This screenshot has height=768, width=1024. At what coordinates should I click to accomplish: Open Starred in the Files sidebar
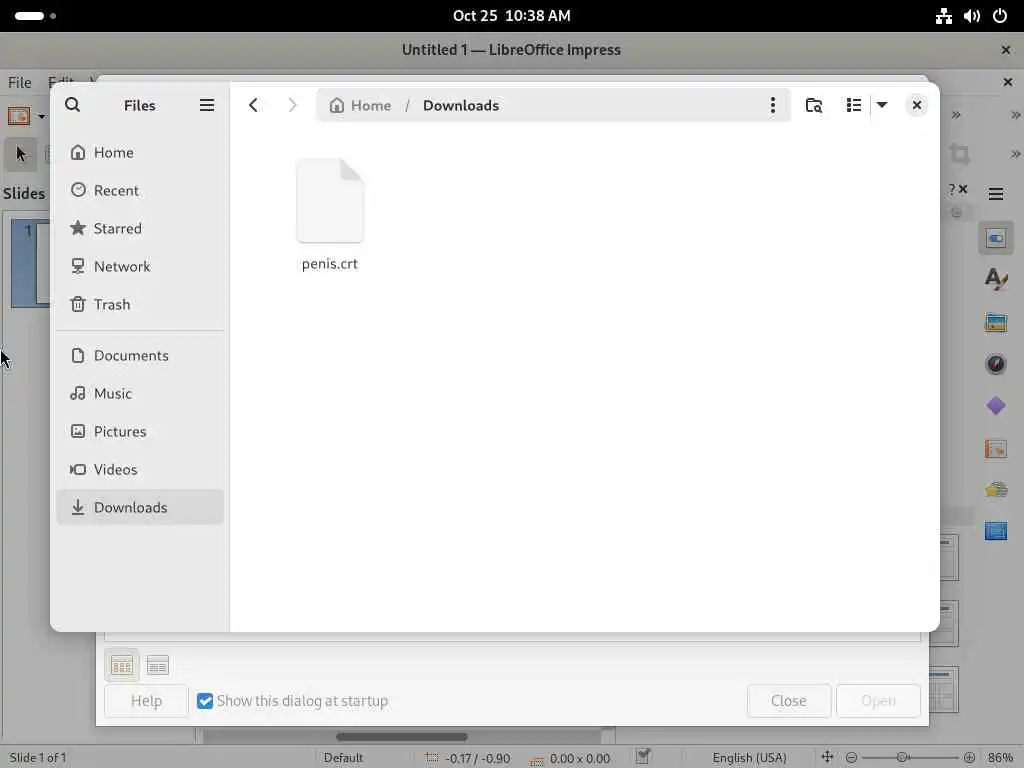[140, 228]
